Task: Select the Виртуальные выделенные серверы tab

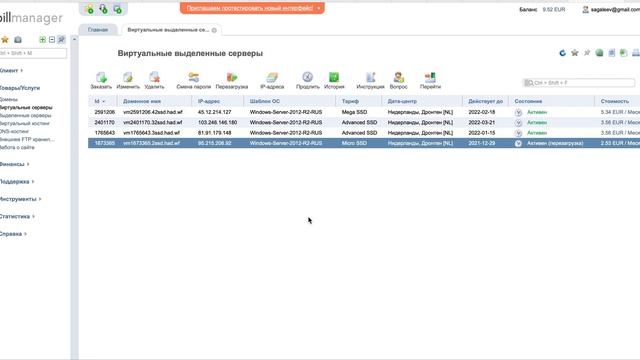Action: coord(168,30)
